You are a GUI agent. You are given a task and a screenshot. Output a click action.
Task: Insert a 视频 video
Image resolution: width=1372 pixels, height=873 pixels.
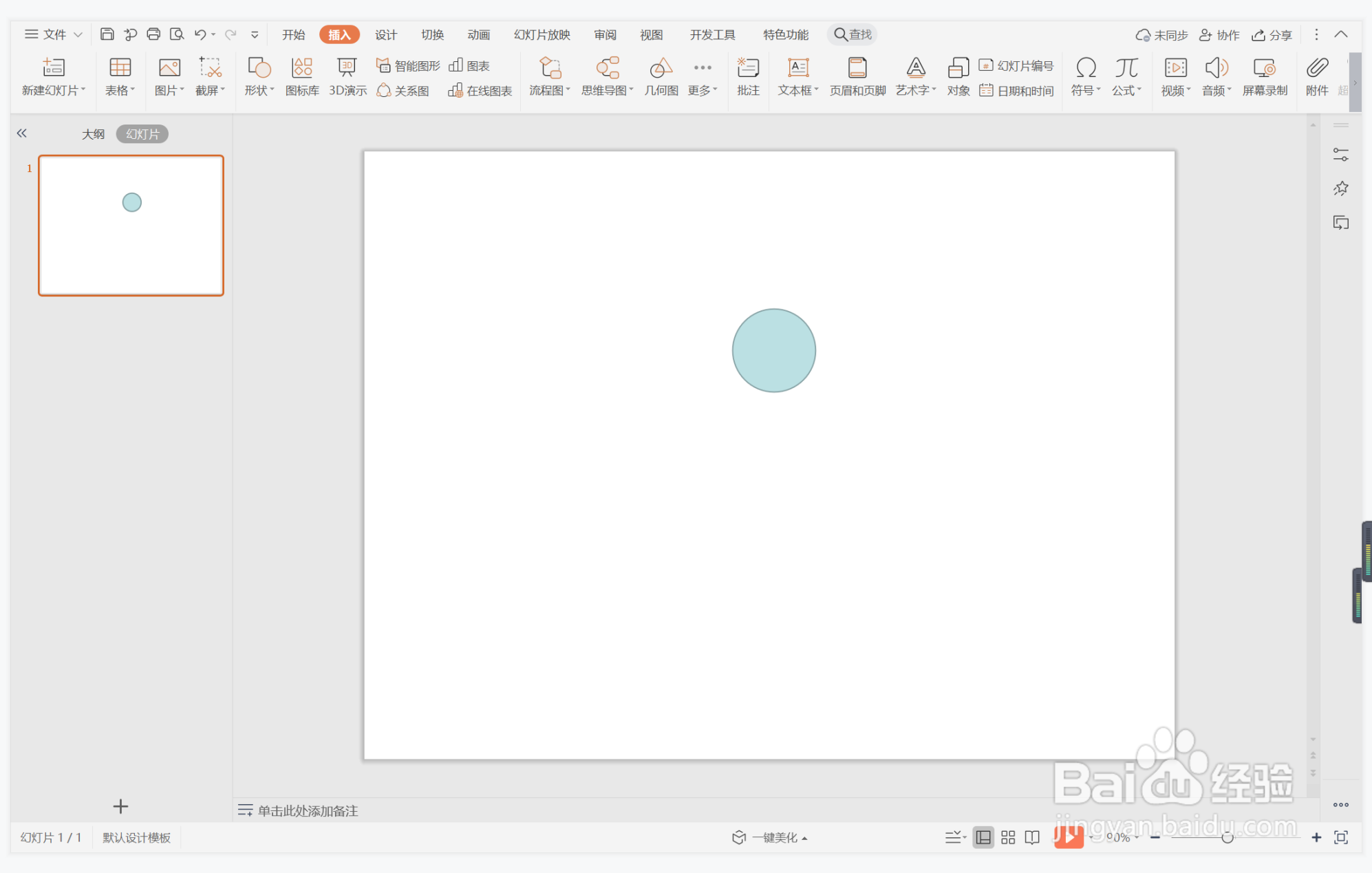(1176, 76)
